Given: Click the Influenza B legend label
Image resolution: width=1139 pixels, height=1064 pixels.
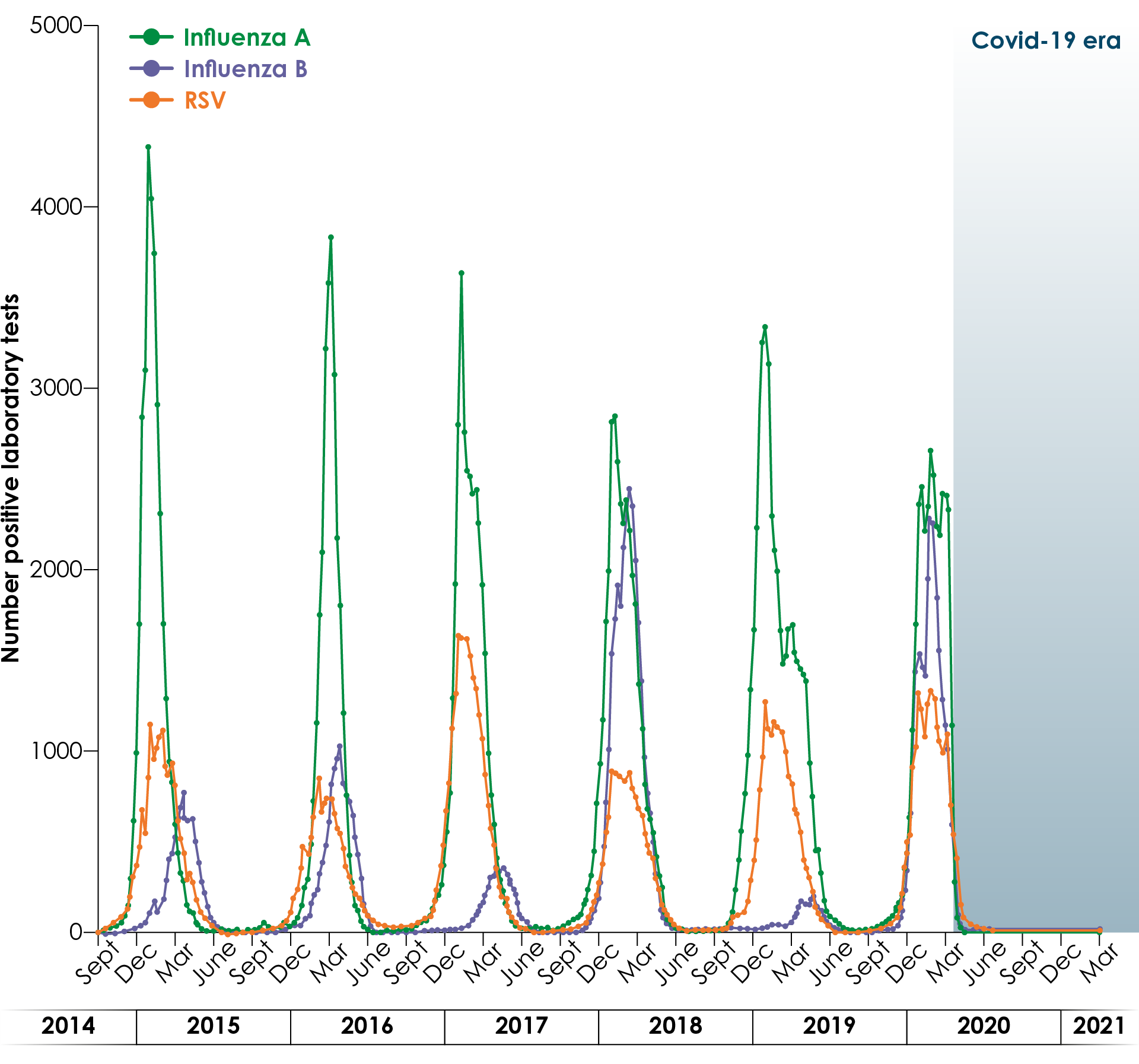Looking at the screenshot, I should pos(246,69).
